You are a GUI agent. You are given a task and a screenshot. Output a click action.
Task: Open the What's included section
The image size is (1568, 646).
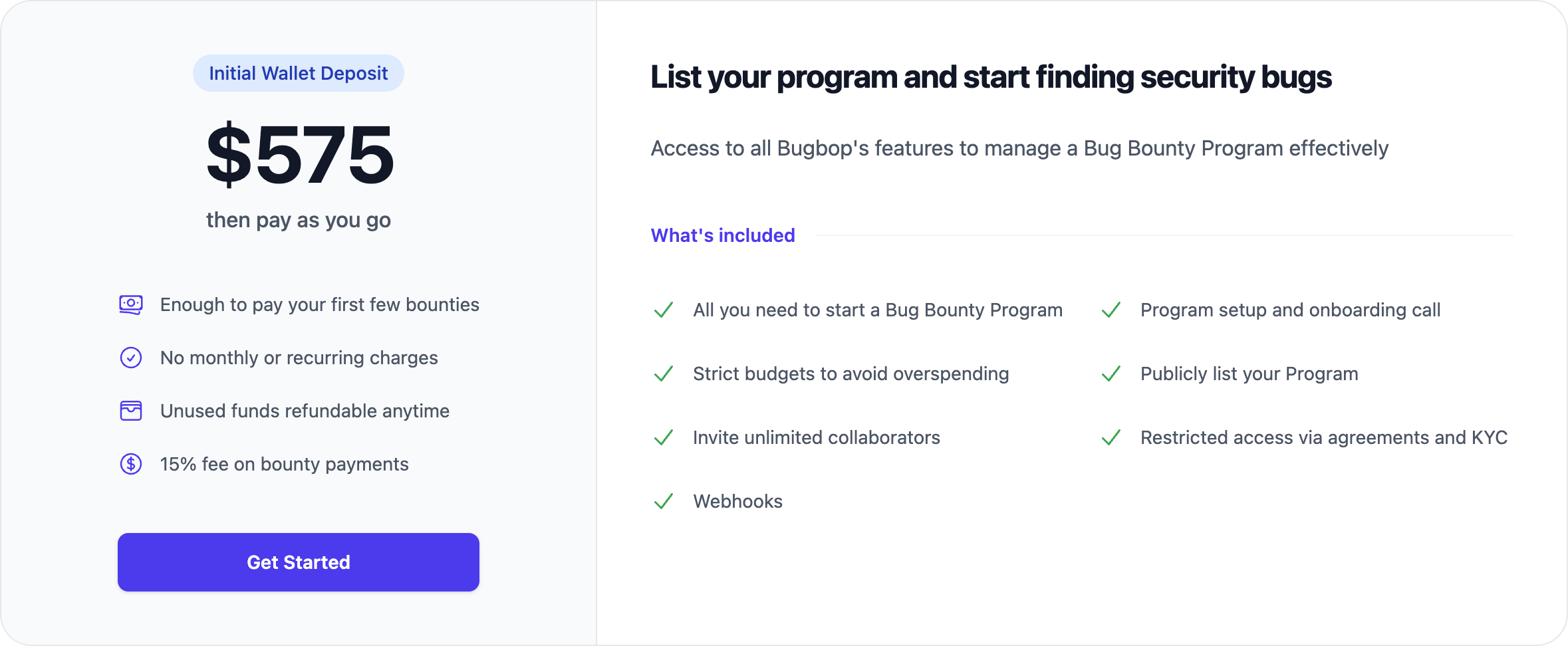click(x=722, y=235)
